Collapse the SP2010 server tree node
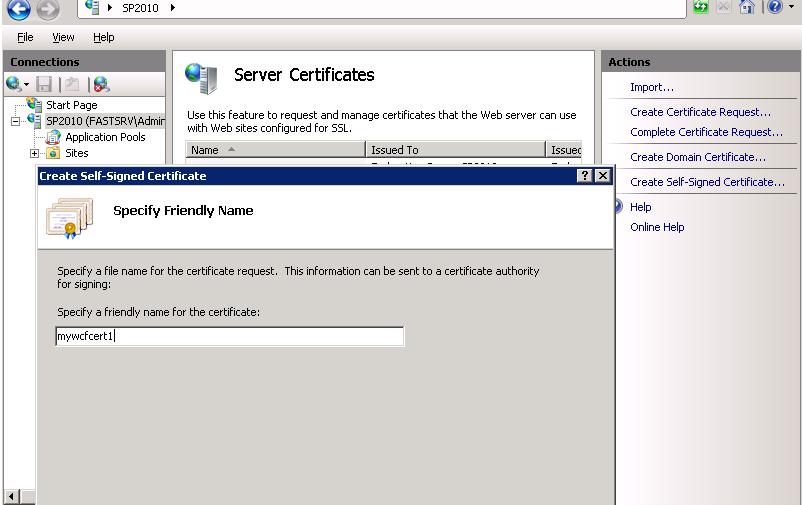 tap(15, 121)
